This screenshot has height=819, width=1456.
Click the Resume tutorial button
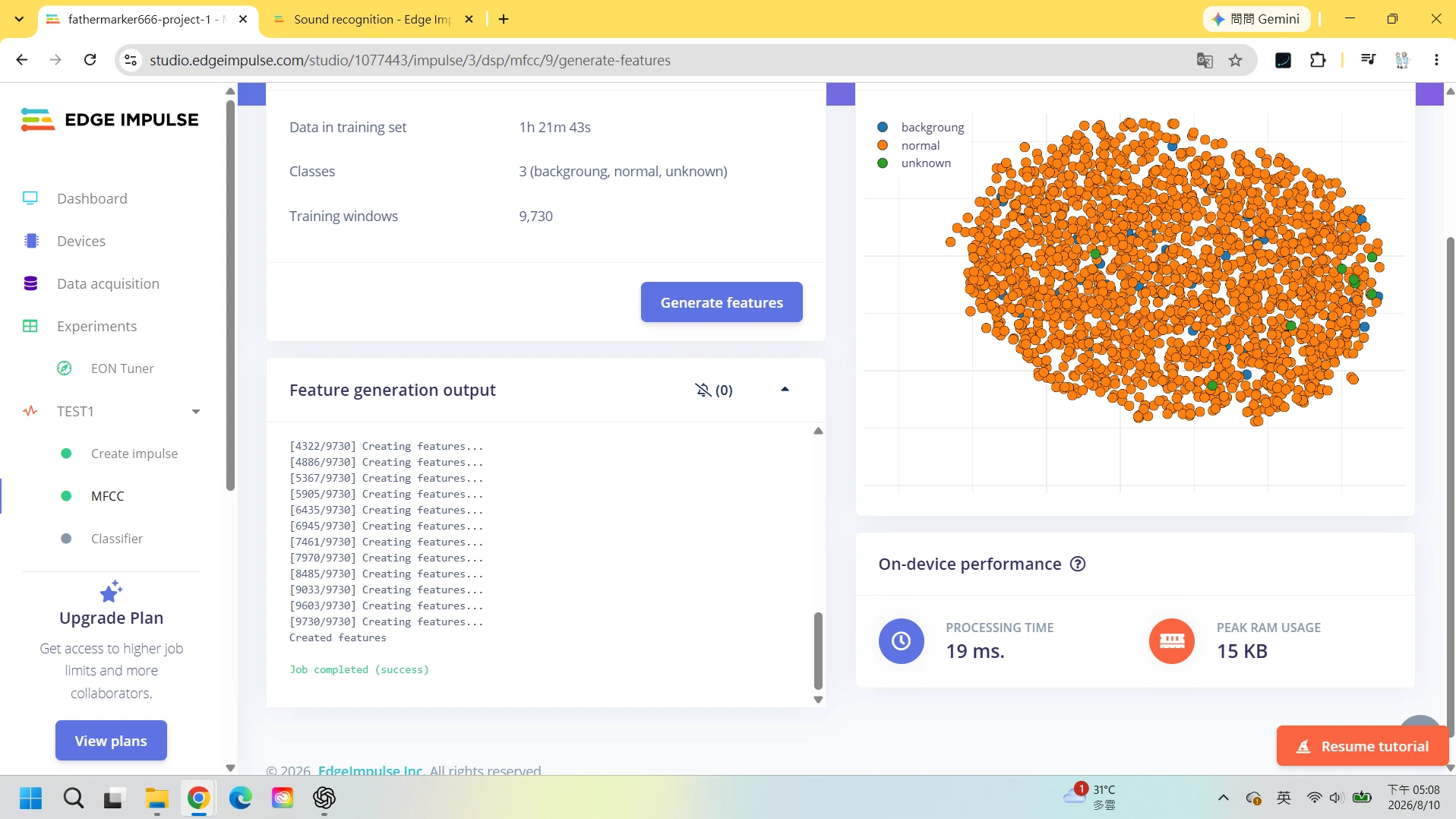[x=1363, y=746]
